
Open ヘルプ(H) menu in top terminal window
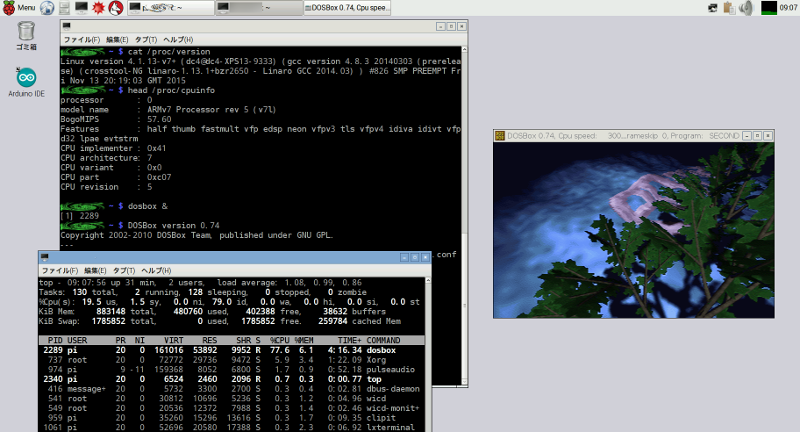click(156, 270)
